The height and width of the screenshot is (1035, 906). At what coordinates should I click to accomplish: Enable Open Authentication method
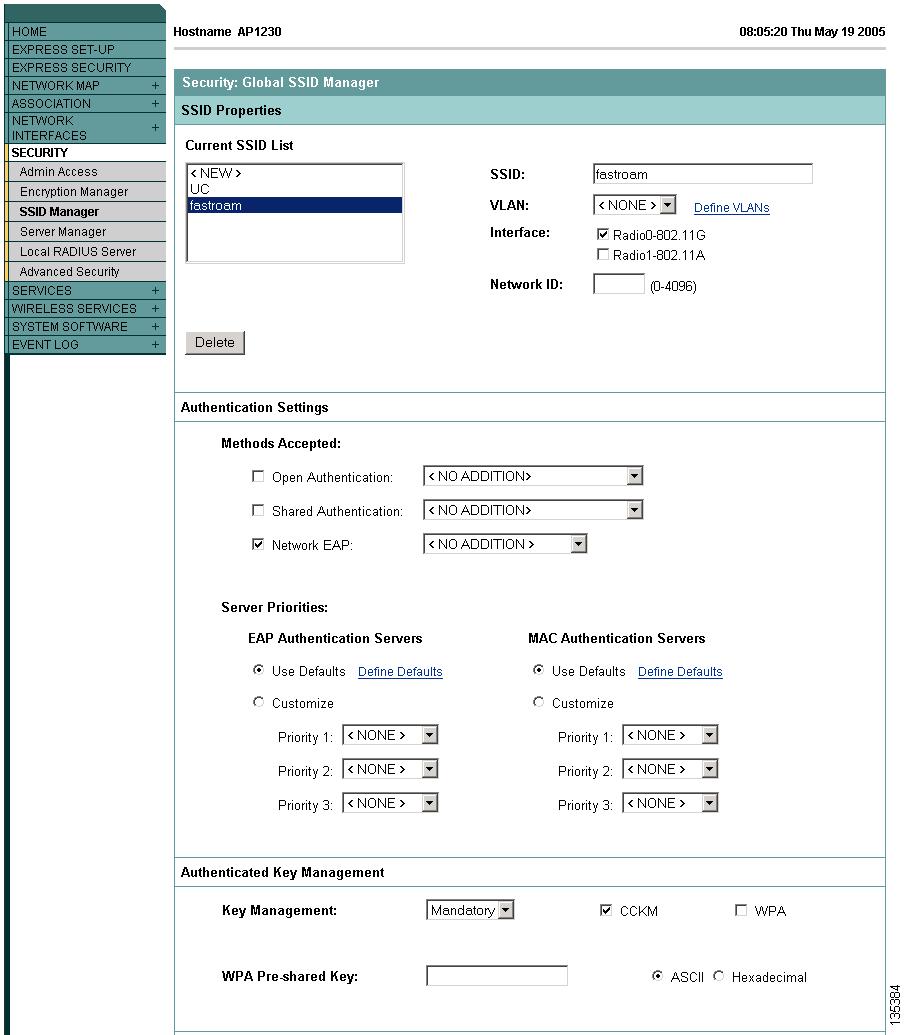pos(257,475)
